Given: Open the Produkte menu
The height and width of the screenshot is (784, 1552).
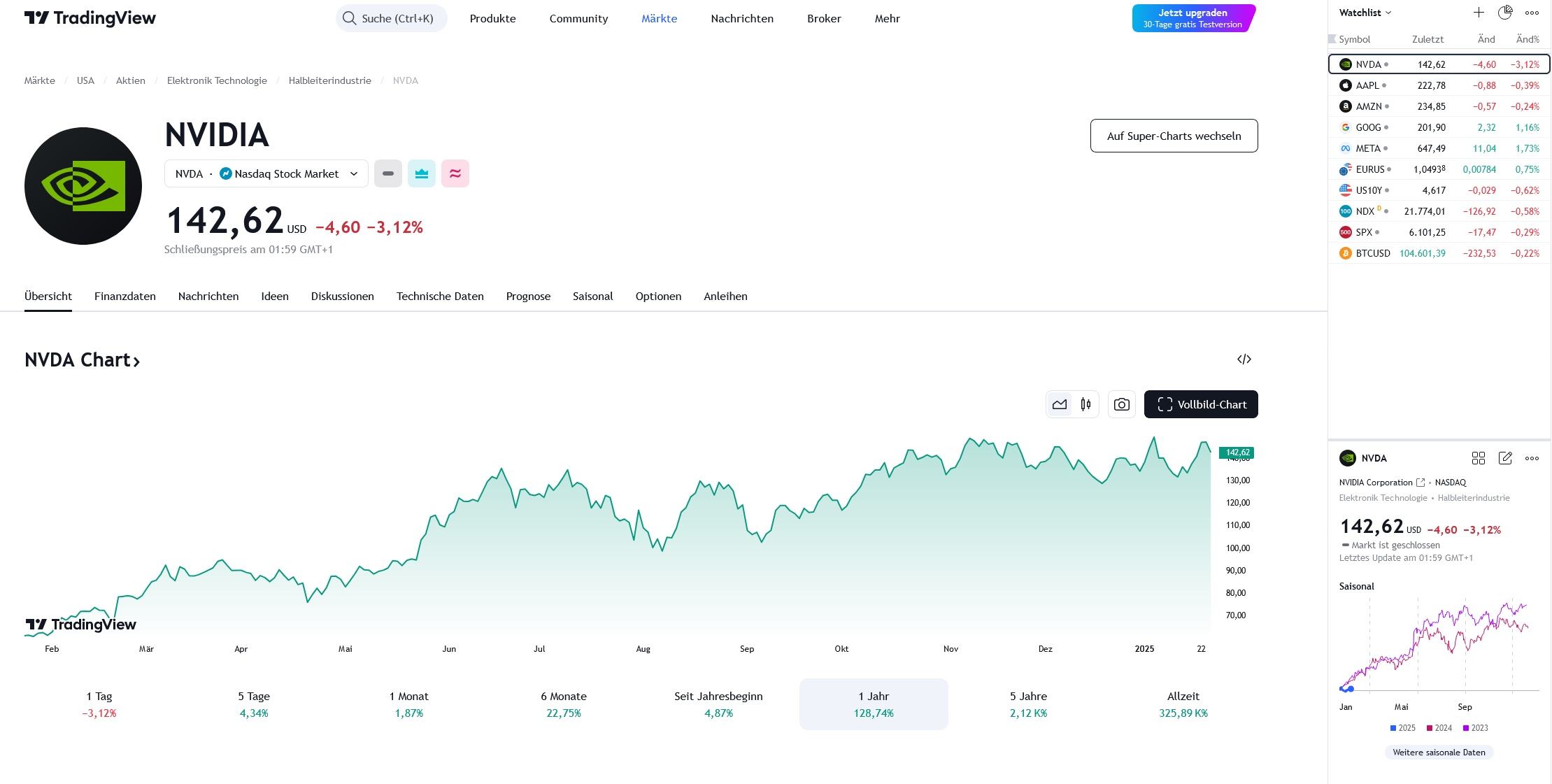Looking at the screenshot, I should pos(492,18).
